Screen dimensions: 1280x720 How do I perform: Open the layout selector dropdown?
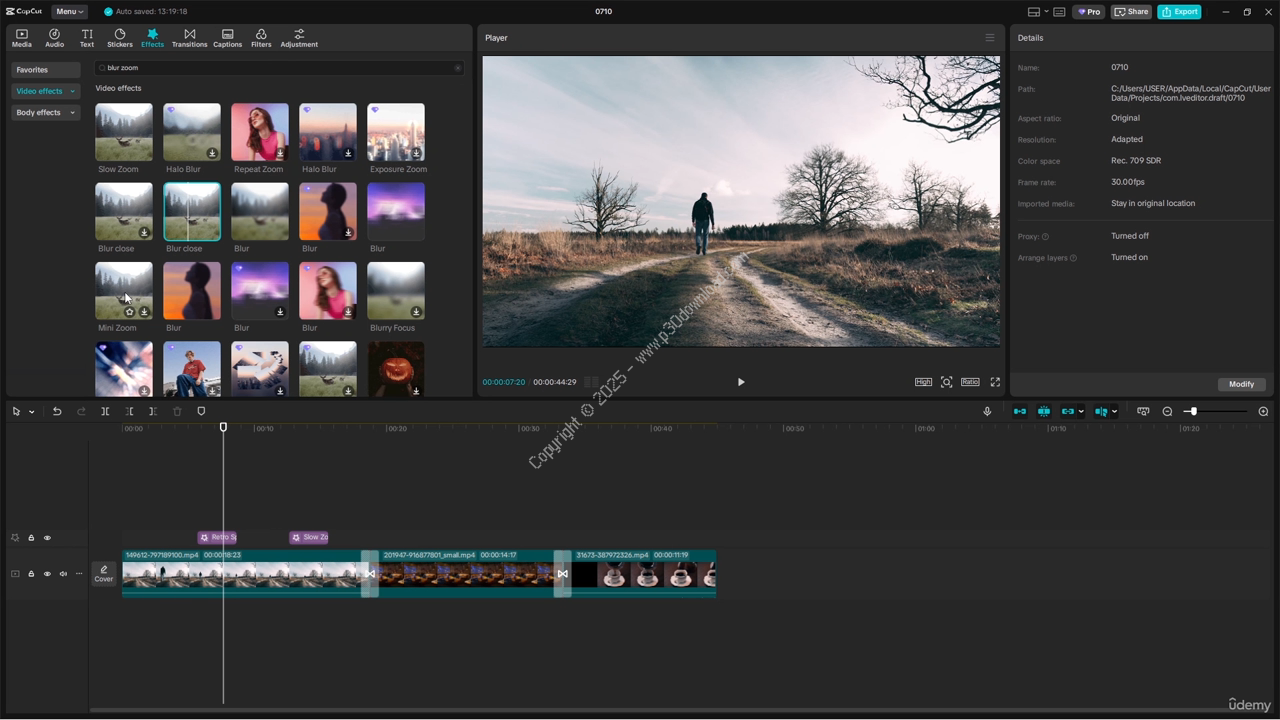(x=1038, y=12)
